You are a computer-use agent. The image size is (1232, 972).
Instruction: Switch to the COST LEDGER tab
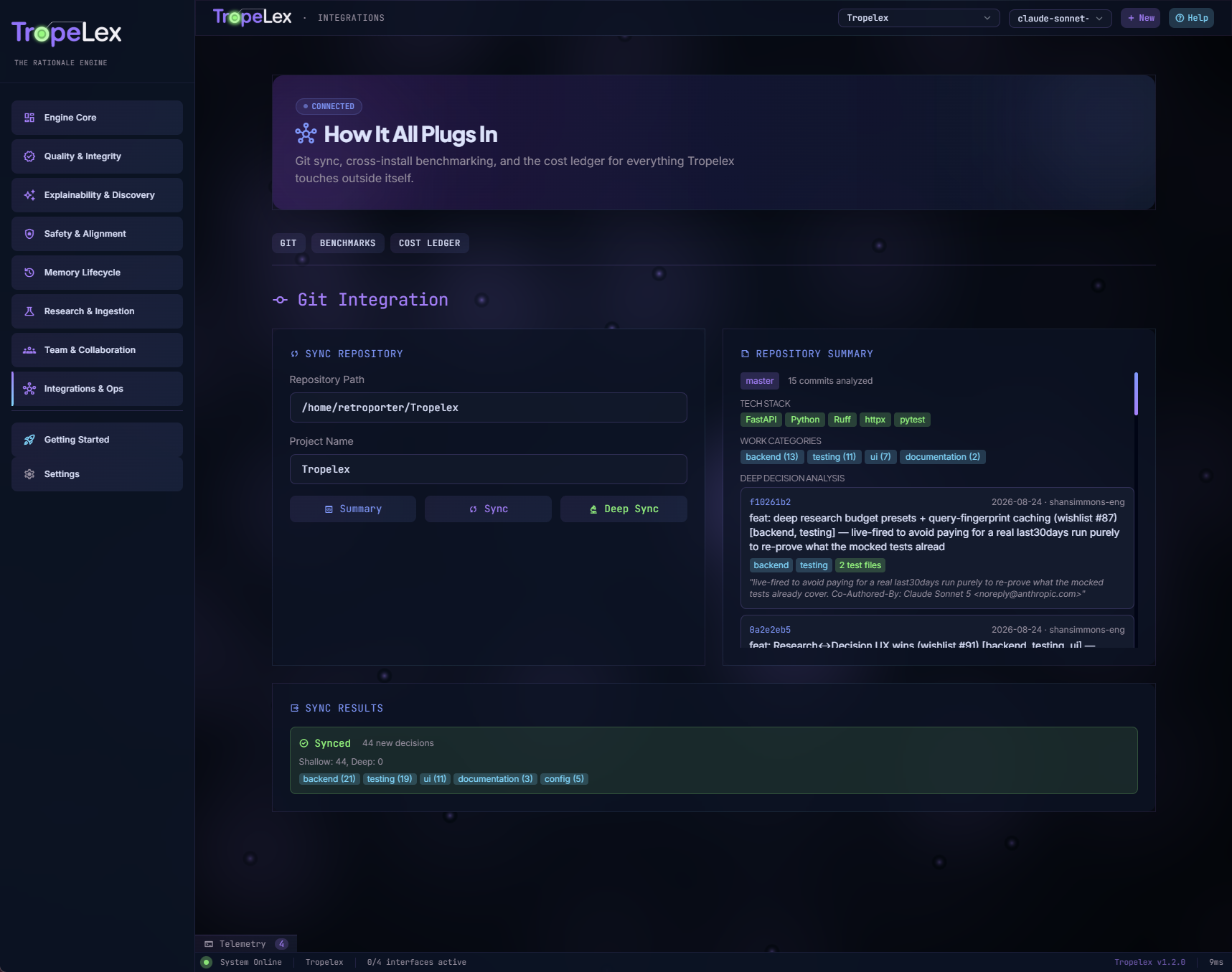[430, 243]
